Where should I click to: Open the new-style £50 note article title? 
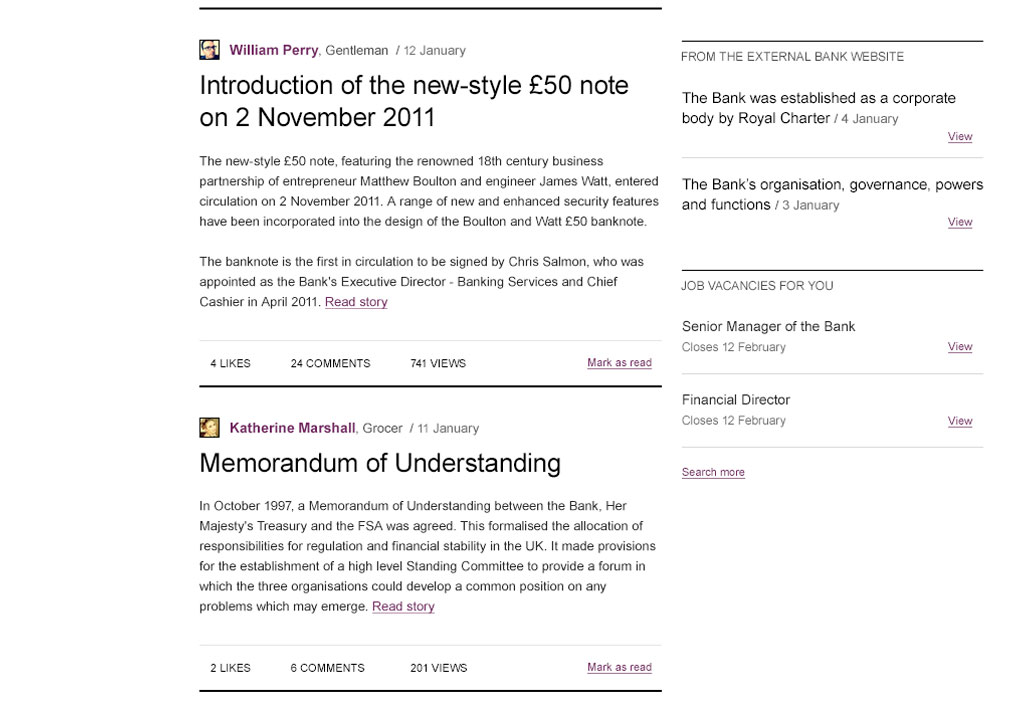(413, 101)
